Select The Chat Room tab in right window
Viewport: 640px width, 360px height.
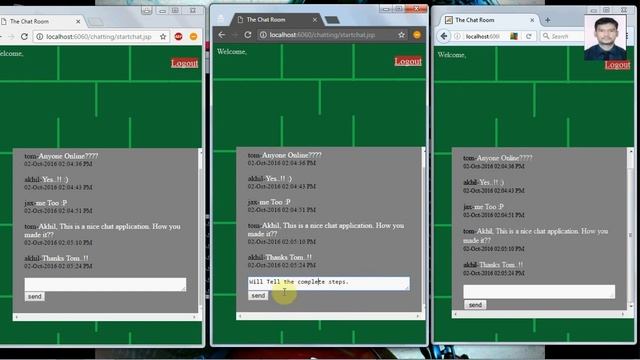pos(490,20)
